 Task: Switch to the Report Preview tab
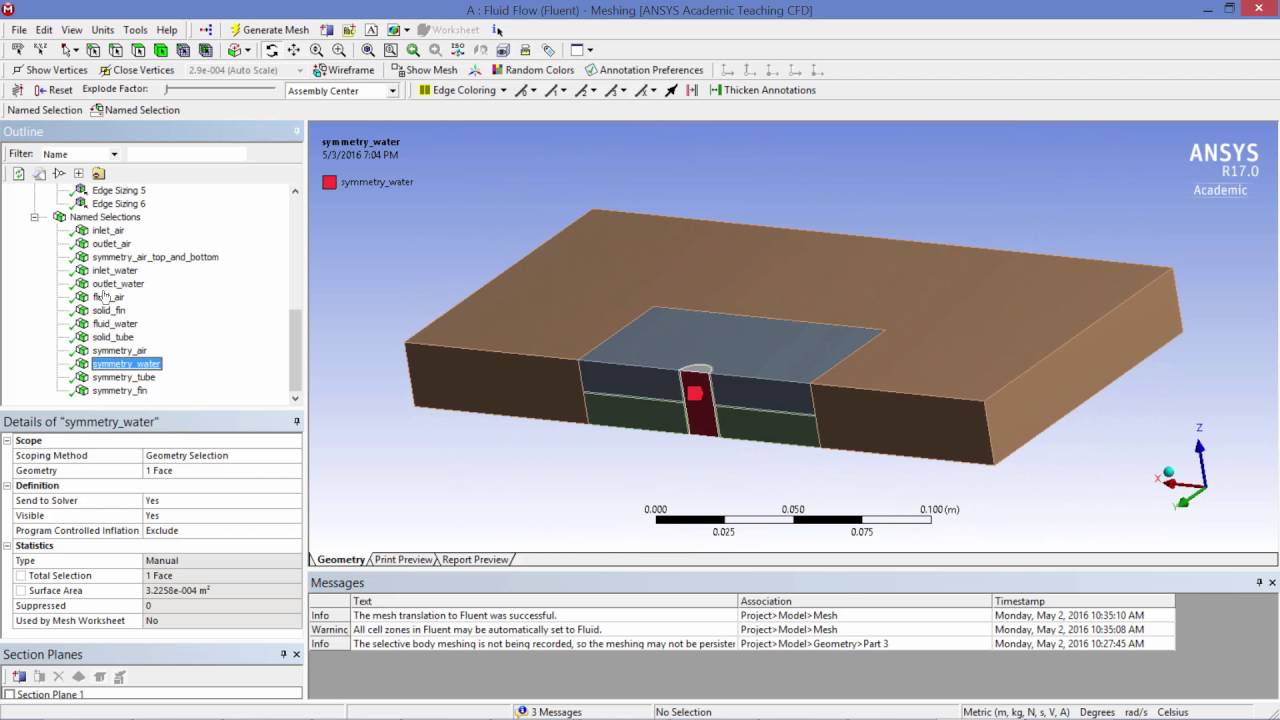point(475,560)
